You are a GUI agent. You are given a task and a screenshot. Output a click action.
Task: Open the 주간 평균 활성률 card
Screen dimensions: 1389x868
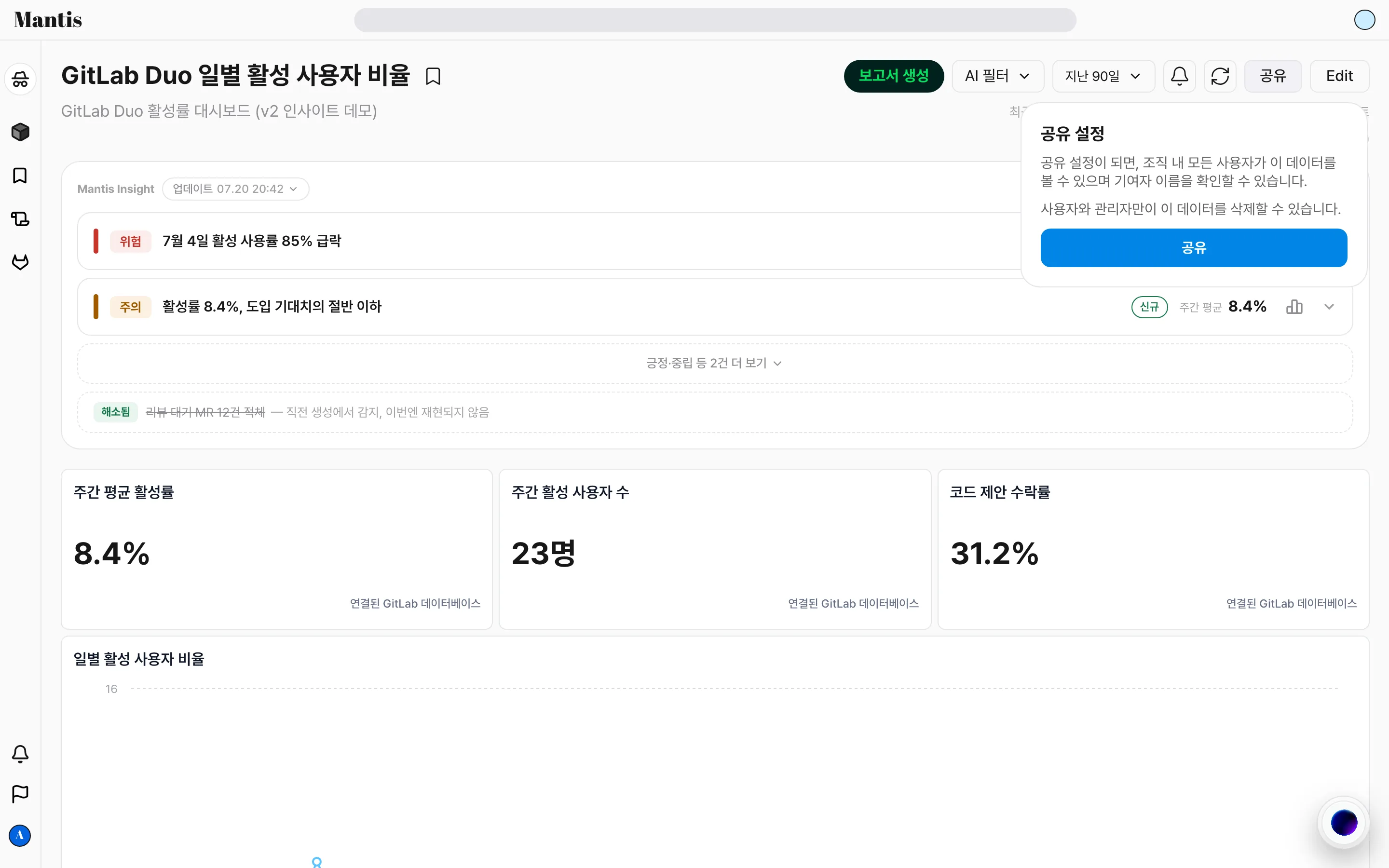pos(277,549)
